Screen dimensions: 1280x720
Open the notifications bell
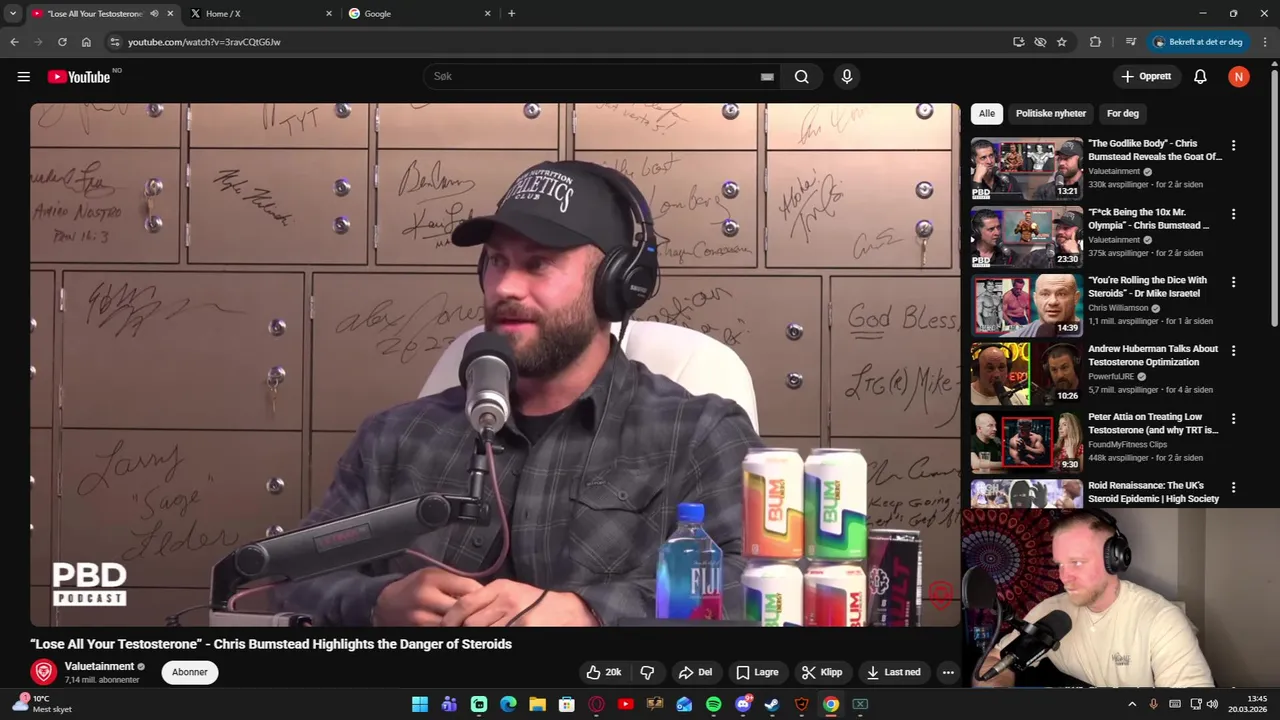click(1200, 77)
